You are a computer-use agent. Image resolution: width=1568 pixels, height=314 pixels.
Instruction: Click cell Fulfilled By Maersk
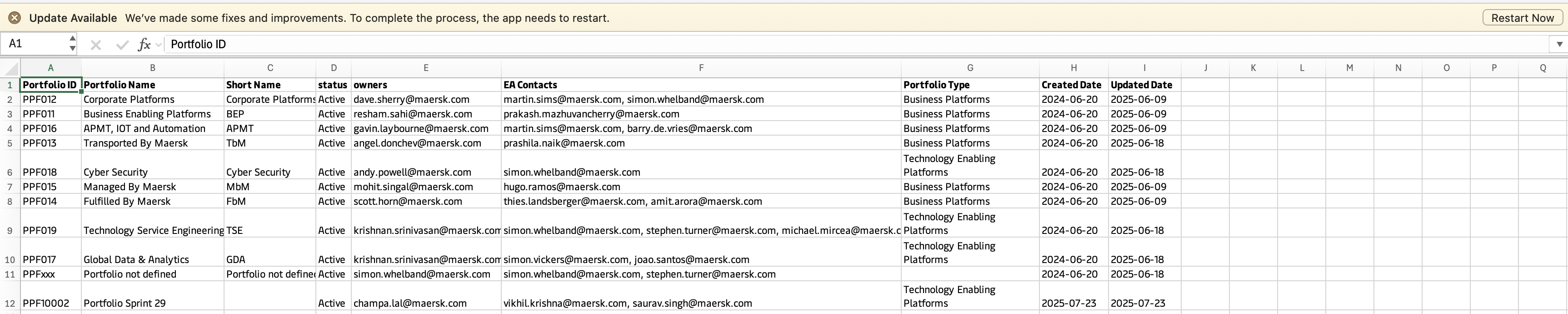[152, 201]
